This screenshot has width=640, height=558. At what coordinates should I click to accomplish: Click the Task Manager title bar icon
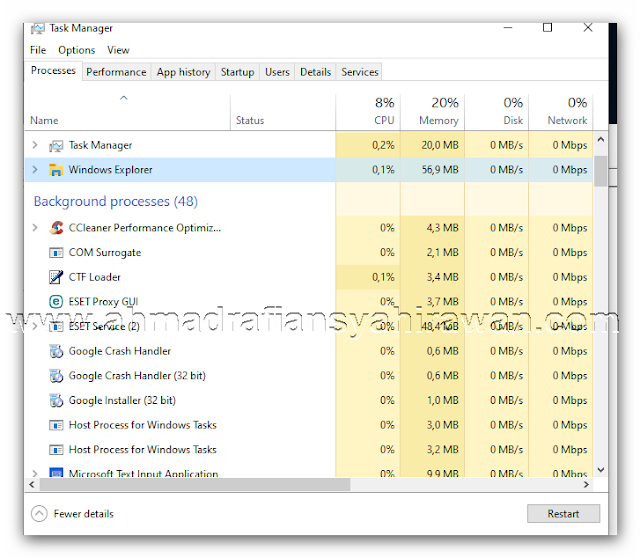pos(38,29)
